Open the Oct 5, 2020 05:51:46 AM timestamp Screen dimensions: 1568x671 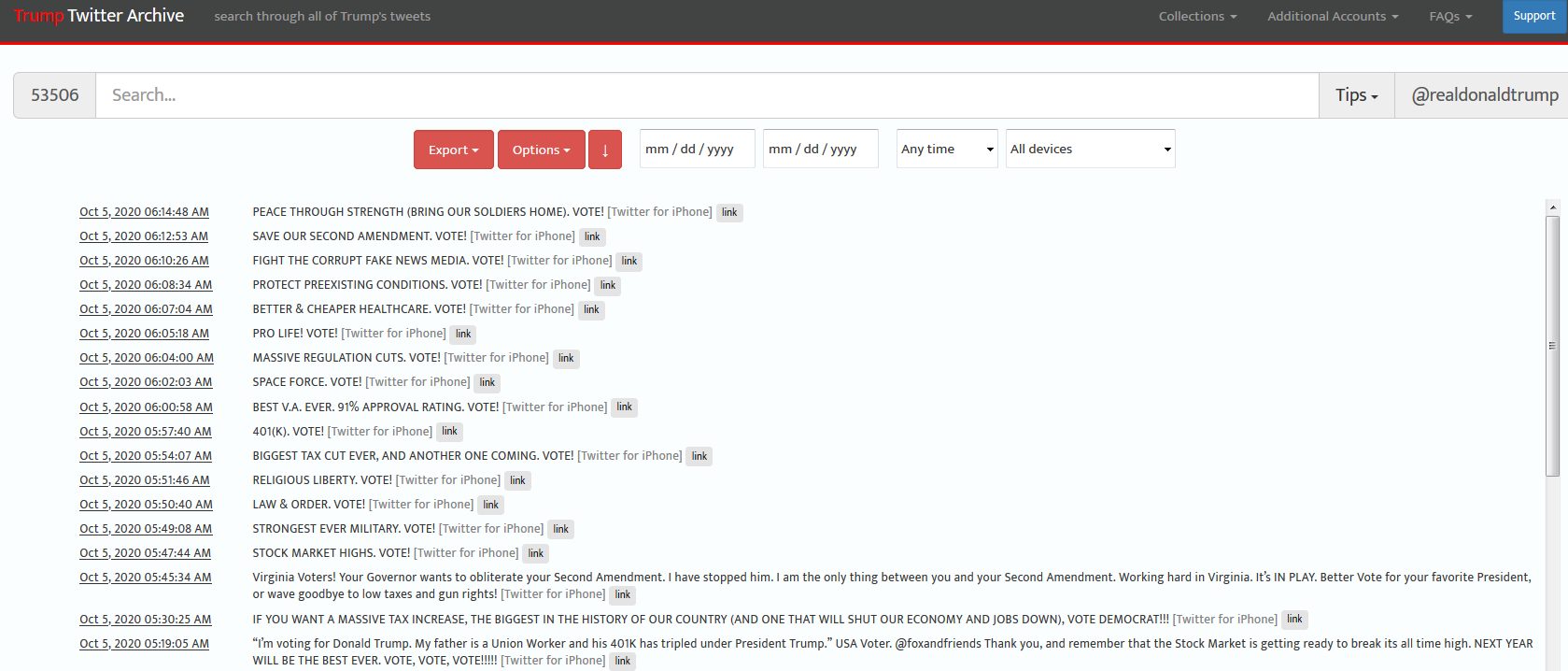click(145, 480)
